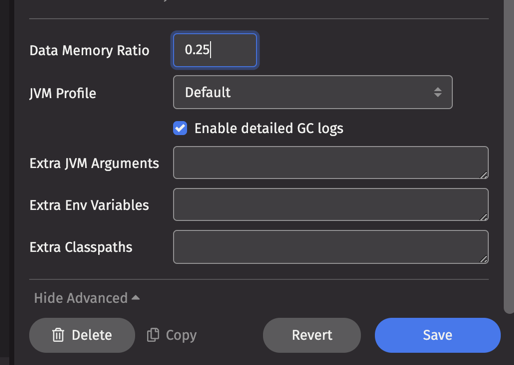514x365 pixels.
Task: Click the clipboard icon beside Copy
Action: click(x=153, y=335)
